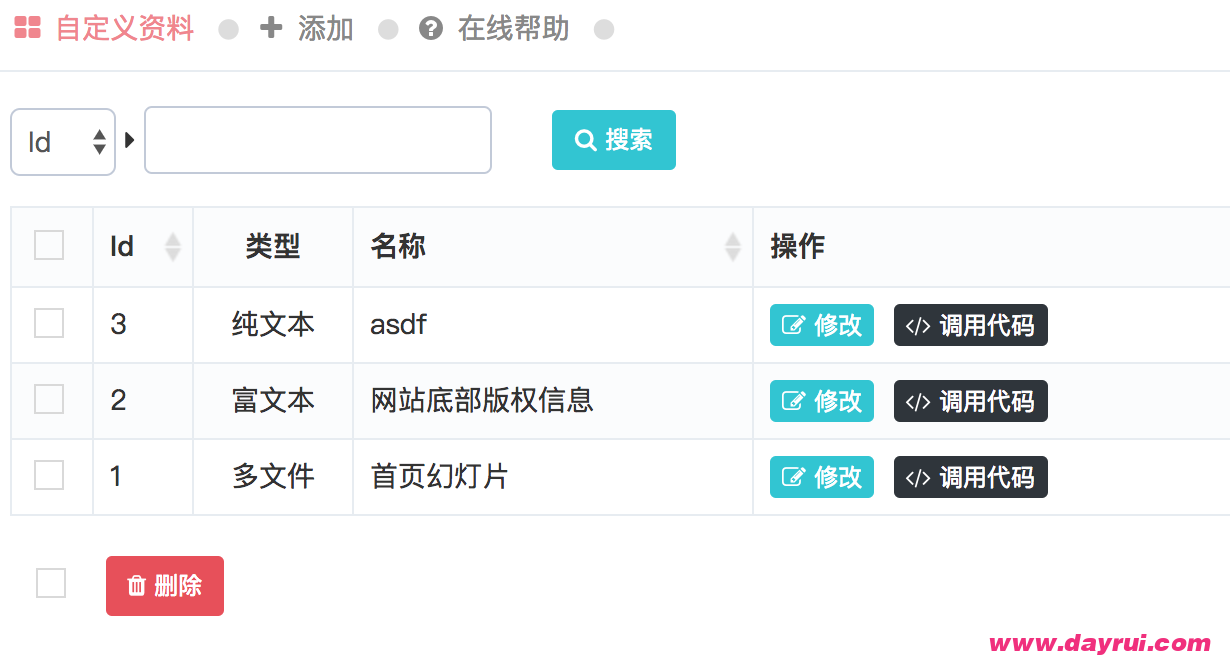Check the box for row asdf

(x=49, y=323)
